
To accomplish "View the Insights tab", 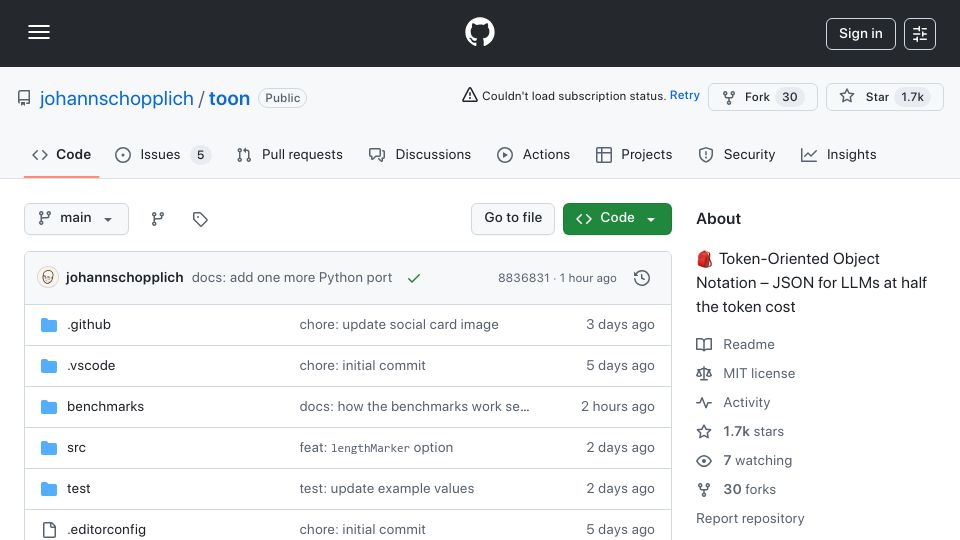I will (838, 155).
